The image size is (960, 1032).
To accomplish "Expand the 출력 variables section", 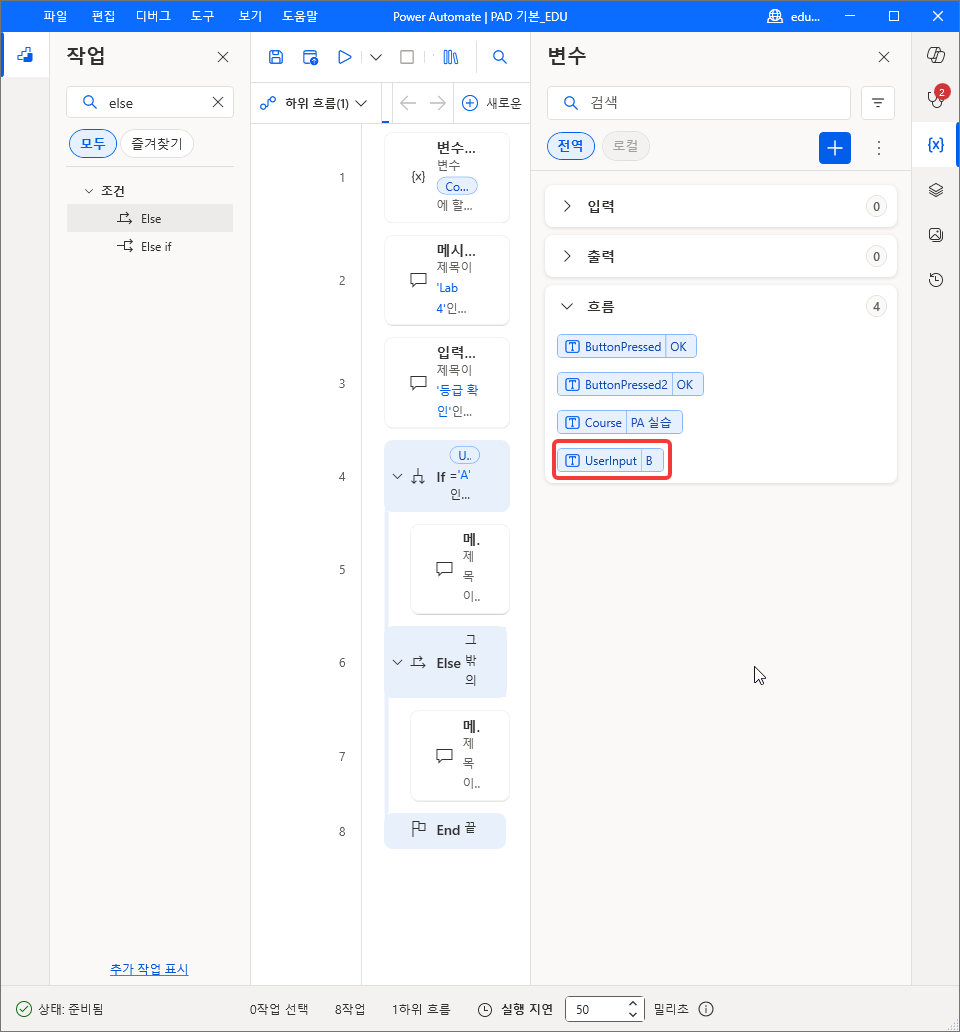I will [x=567, y=256].
